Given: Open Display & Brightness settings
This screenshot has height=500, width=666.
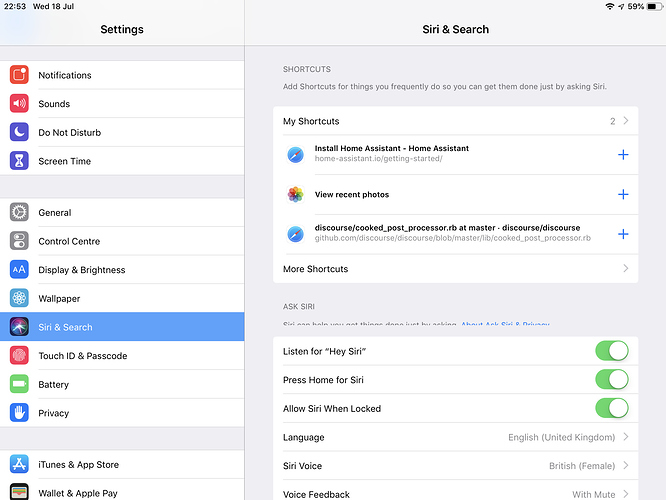Looking at the screenshot, I should click(x=122, y=269).
